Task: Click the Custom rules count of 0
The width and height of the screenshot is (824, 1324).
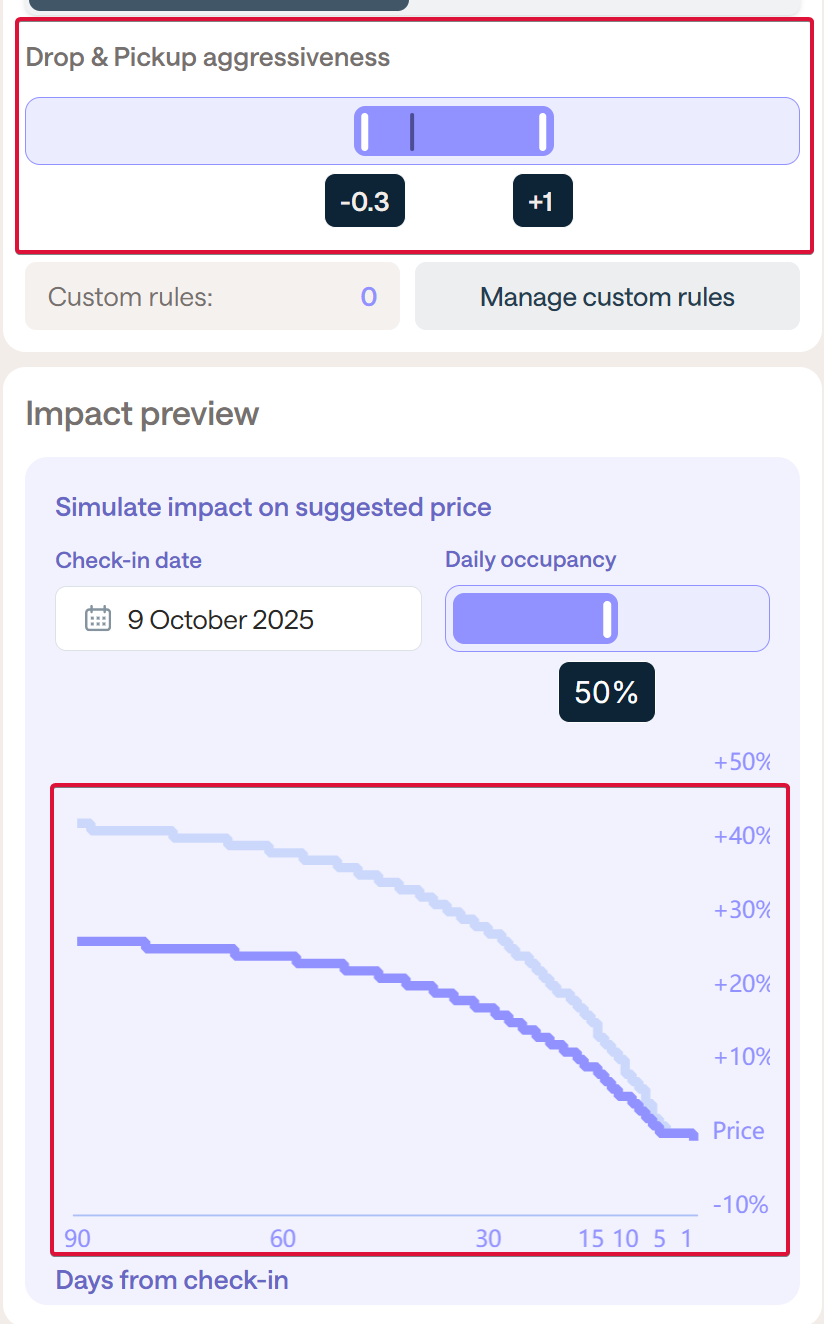Action: (368, 297)
